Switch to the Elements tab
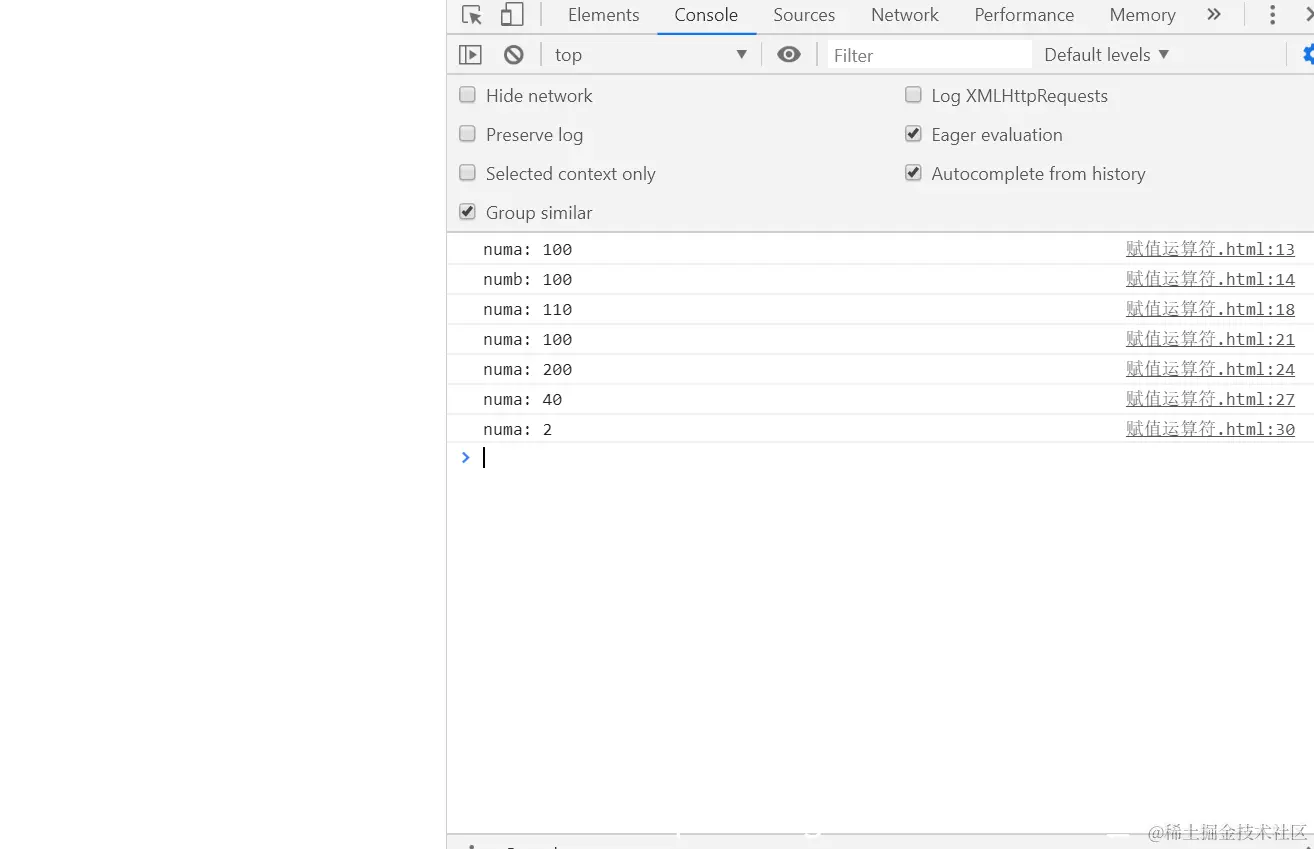Viewport: 1314px width, 849px height. coord(603,15)
